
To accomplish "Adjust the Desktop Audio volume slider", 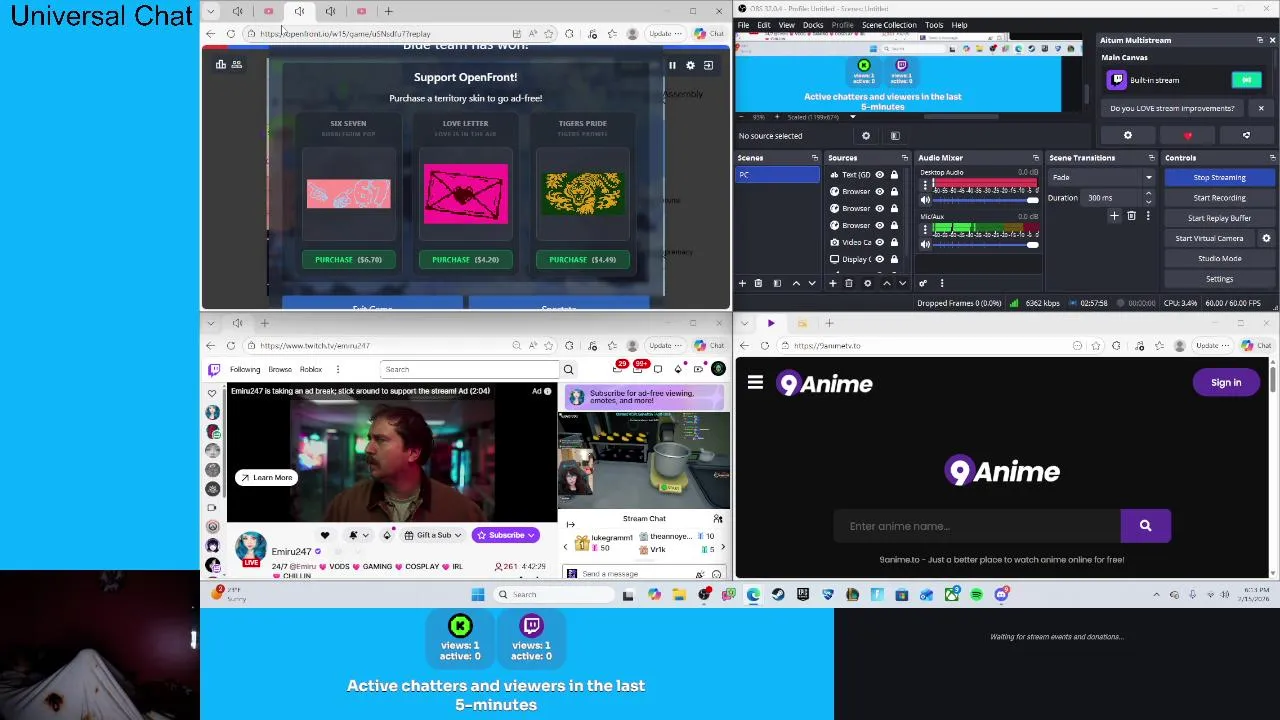I will pyautogui.click(x=985, y=200).
